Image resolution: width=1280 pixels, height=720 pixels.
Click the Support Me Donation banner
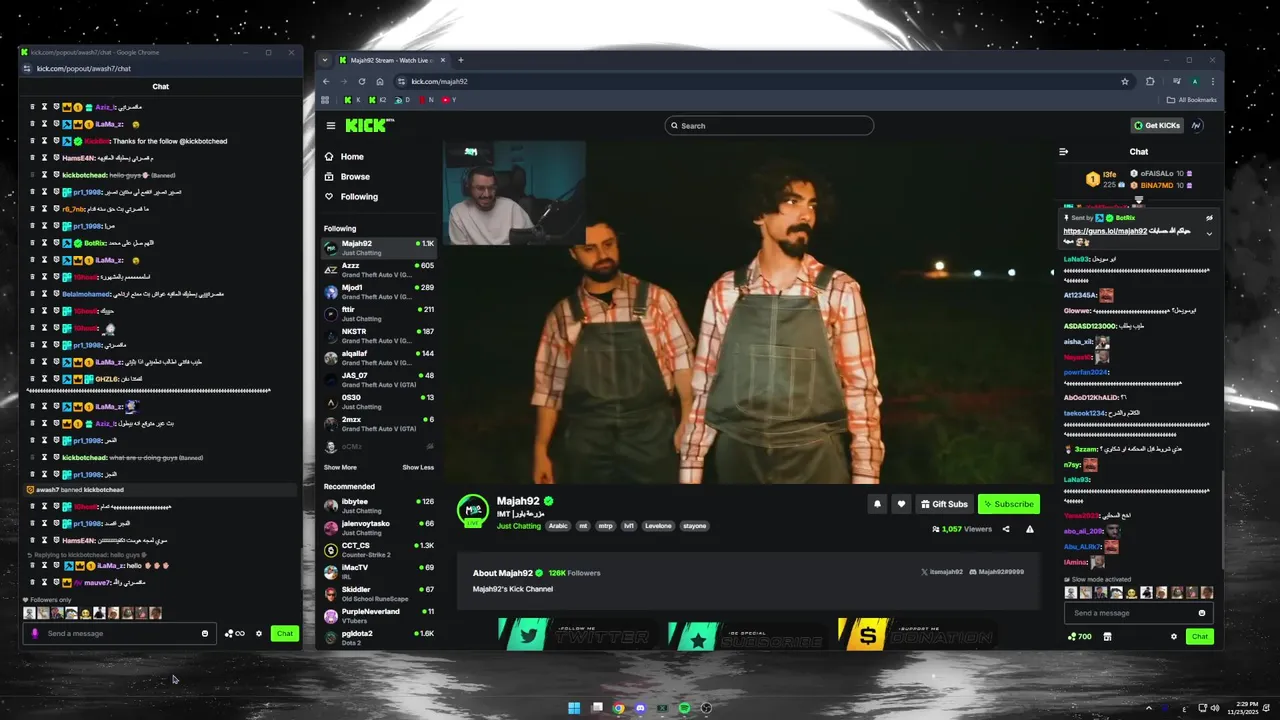tap(916, 635)
